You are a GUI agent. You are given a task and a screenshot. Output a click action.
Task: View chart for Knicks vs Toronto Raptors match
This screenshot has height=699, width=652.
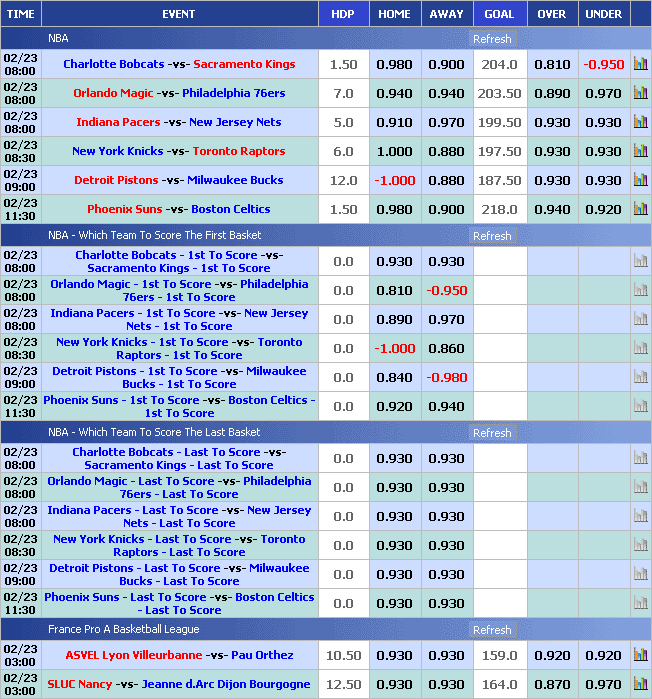640,151
